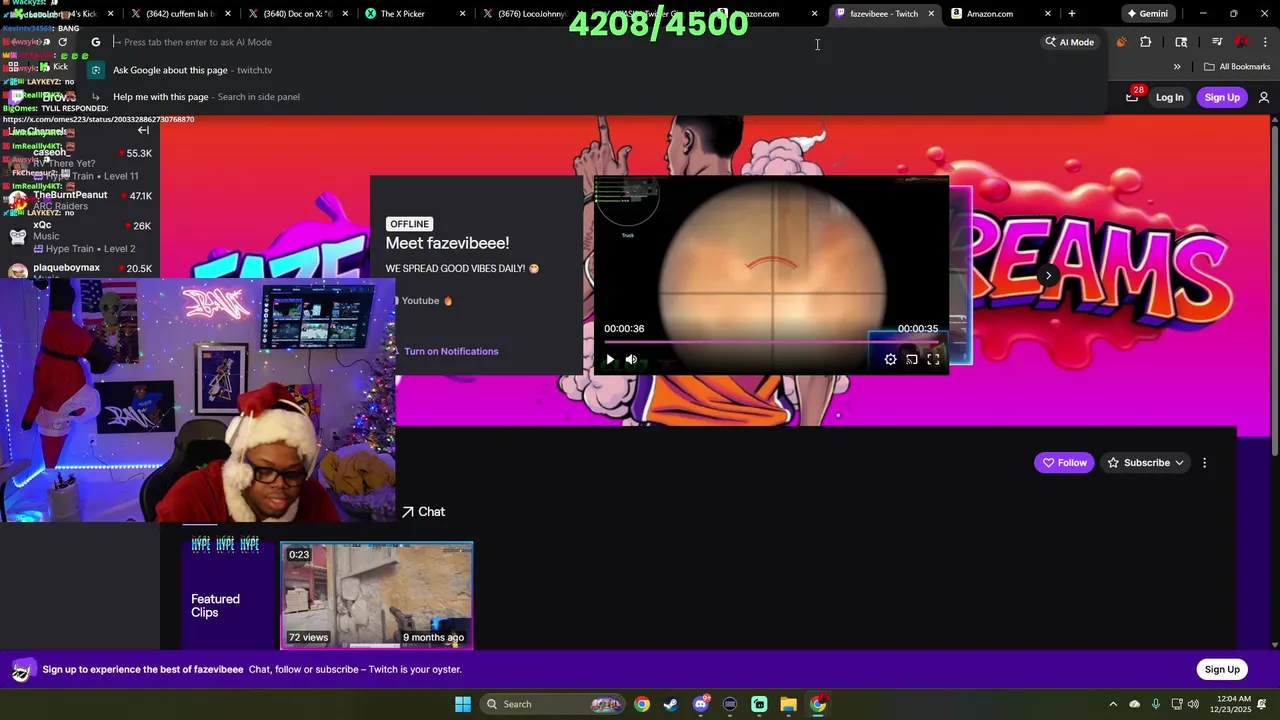Image resolution: width=1280 pixels, height=720 pixels.
Task: Click Sign Up in bottom banner
Action: pyautogui.click(x=1222, y=669)
